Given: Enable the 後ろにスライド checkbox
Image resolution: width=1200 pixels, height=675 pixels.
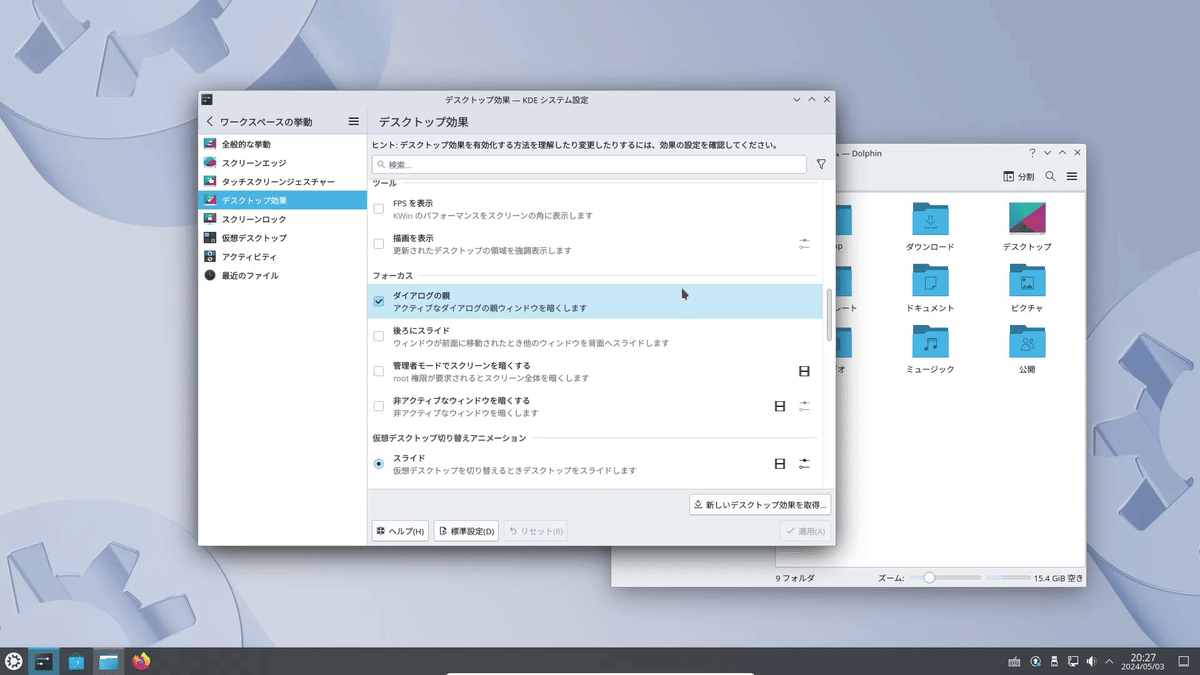Looking at the screenshot, I should (x=379, y=336).
